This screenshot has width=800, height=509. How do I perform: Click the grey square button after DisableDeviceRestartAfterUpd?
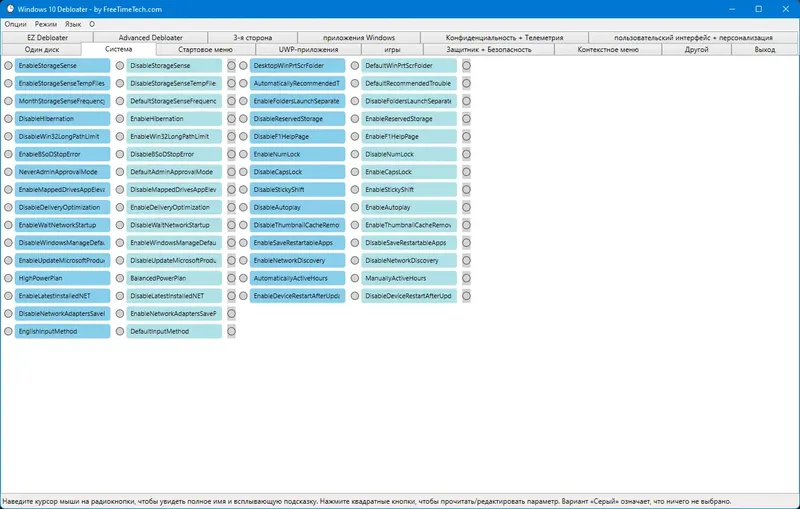tap(466, 296)
